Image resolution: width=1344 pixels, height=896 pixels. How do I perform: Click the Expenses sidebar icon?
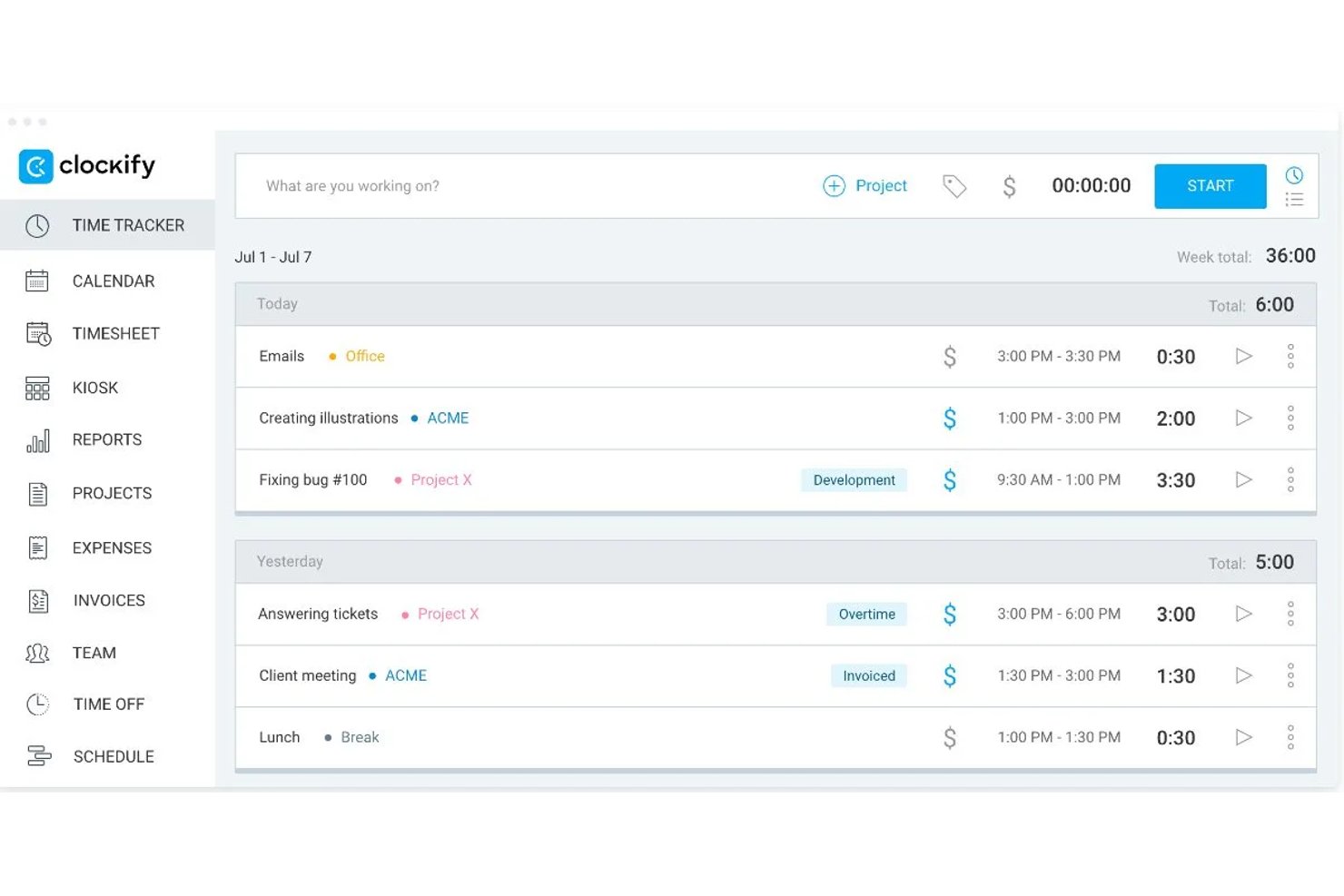[38, 547]
